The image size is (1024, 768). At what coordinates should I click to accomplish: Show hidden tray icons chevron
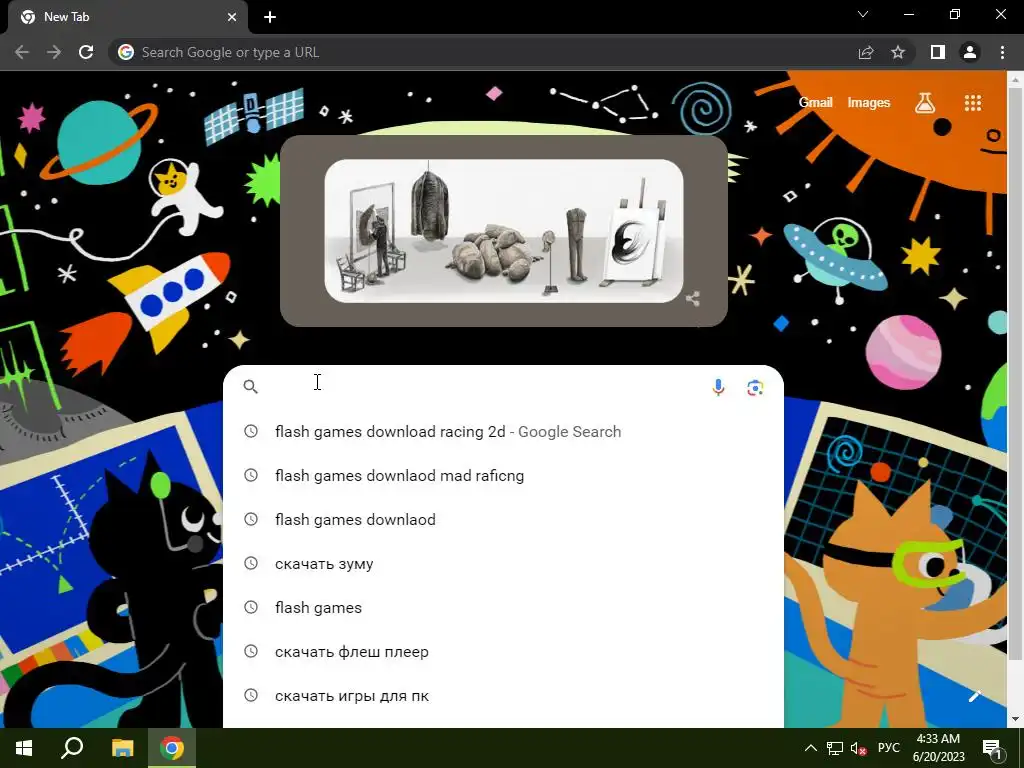810,748
